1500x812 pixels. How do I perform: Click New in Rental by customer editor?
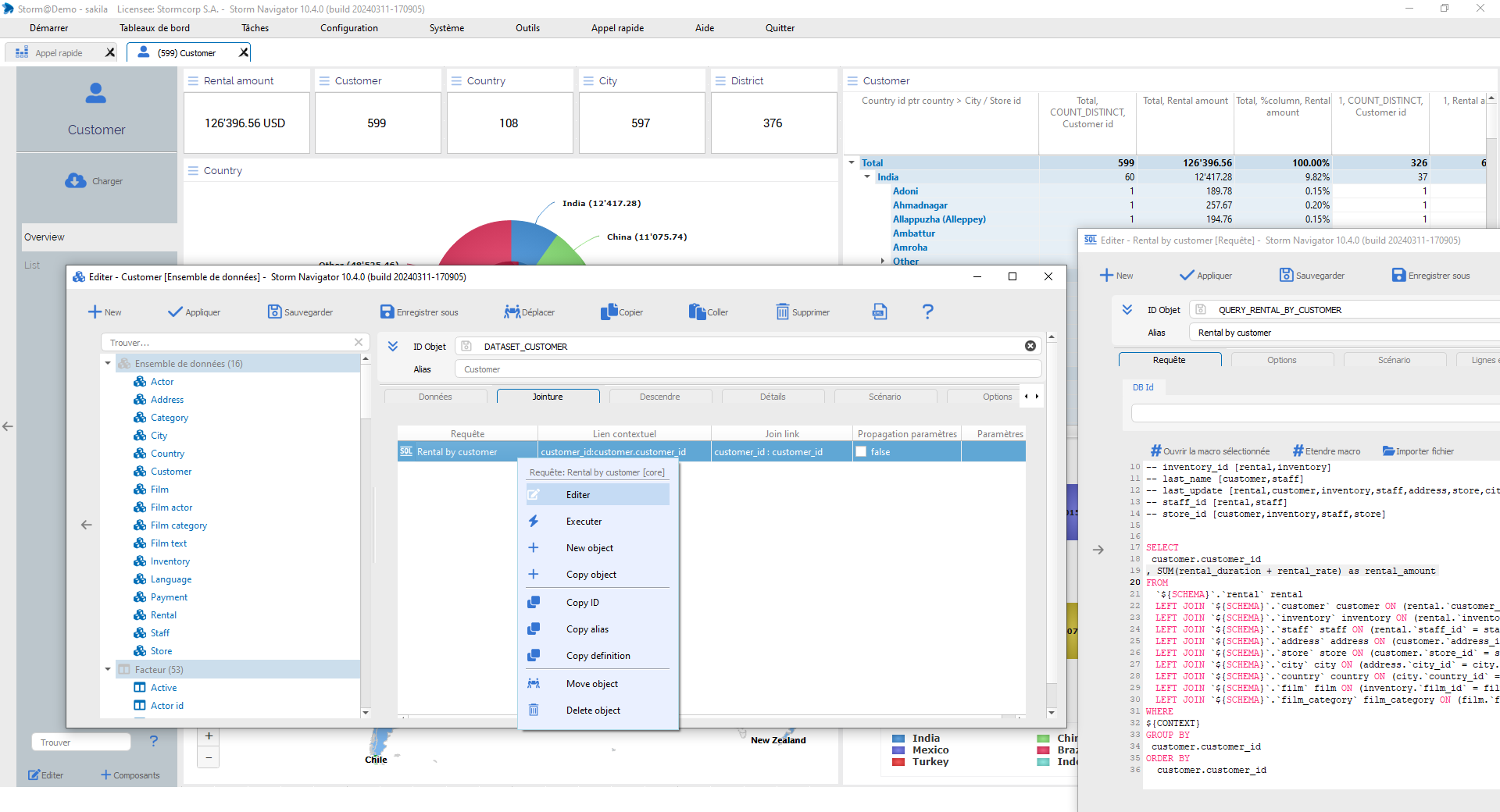click(x=1116, y=276)
